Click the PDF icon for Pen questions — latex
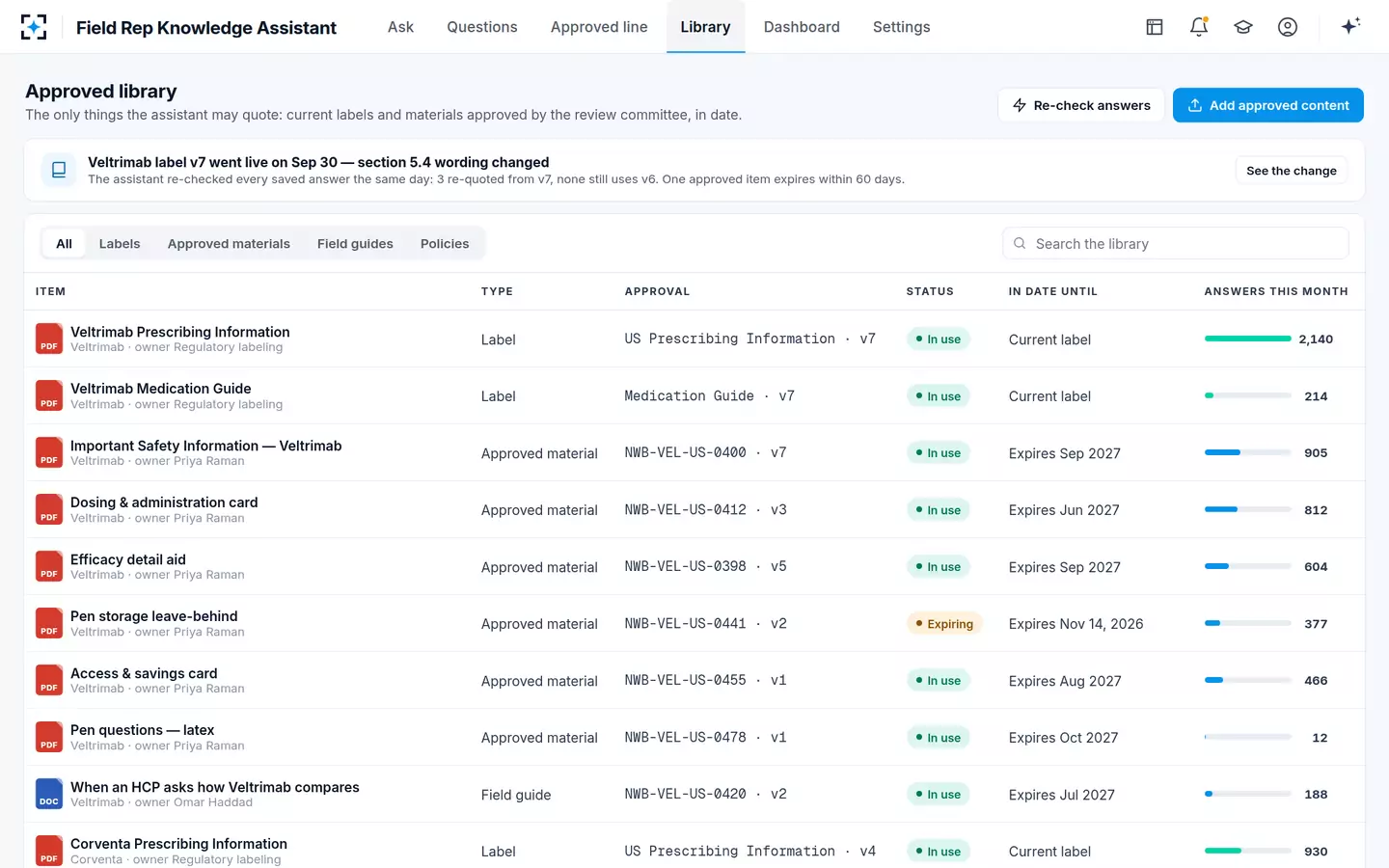 click(x=49, y=737)
